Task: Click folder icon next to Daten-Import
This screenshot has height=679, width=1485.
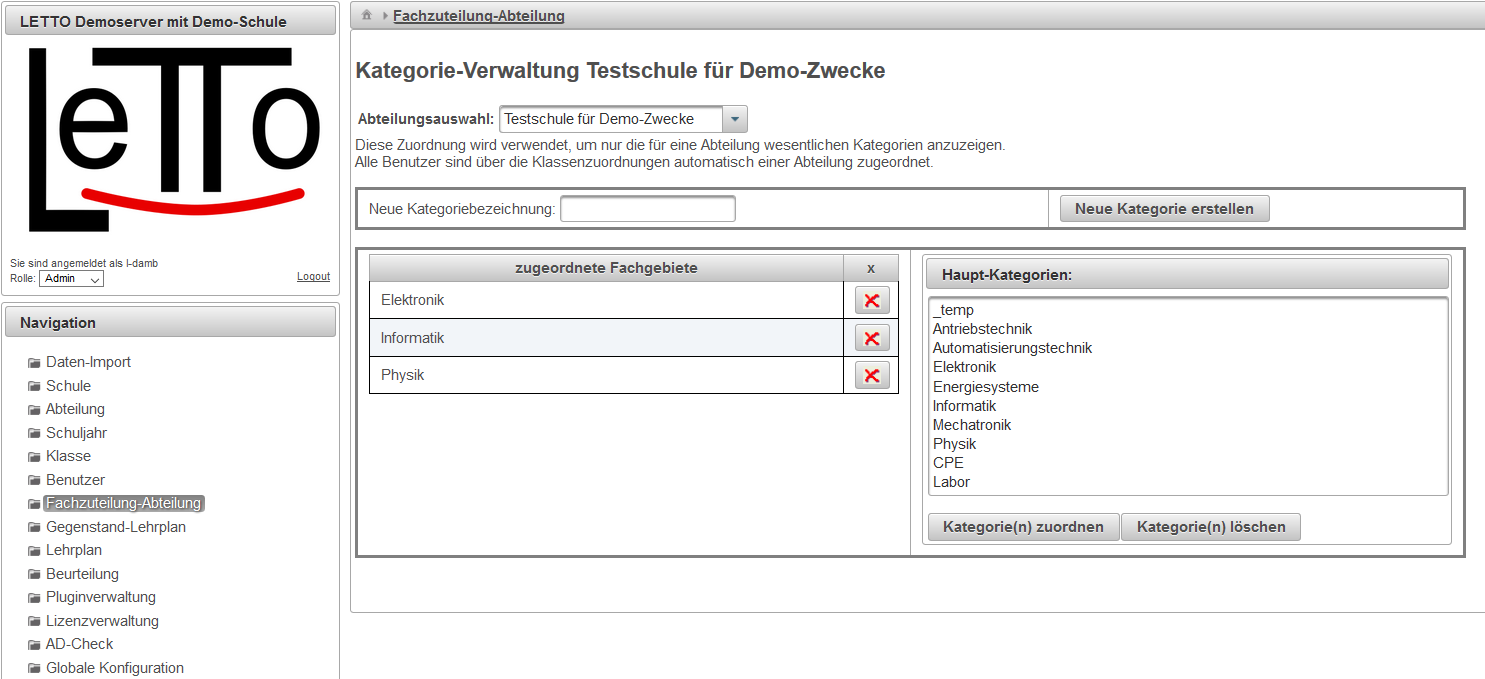Action: (34, 363)
